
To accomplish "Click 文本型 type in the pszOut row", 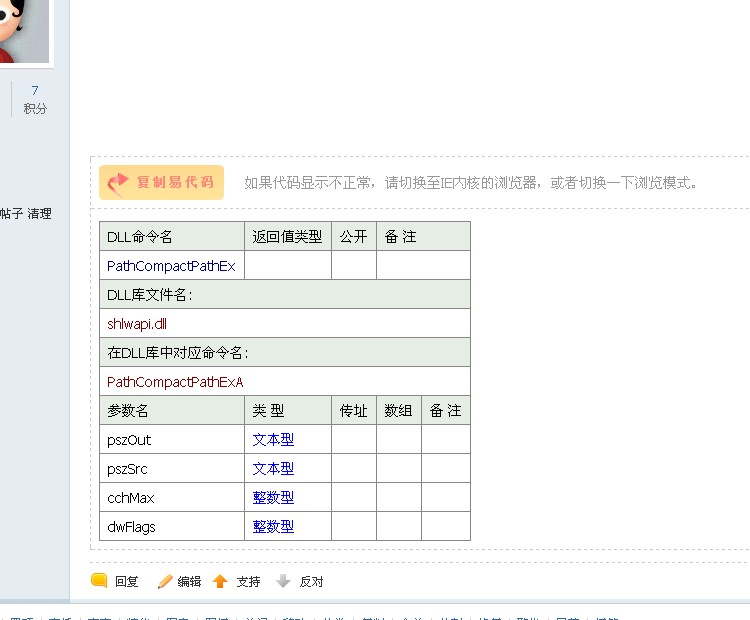I will pos(273,440).
